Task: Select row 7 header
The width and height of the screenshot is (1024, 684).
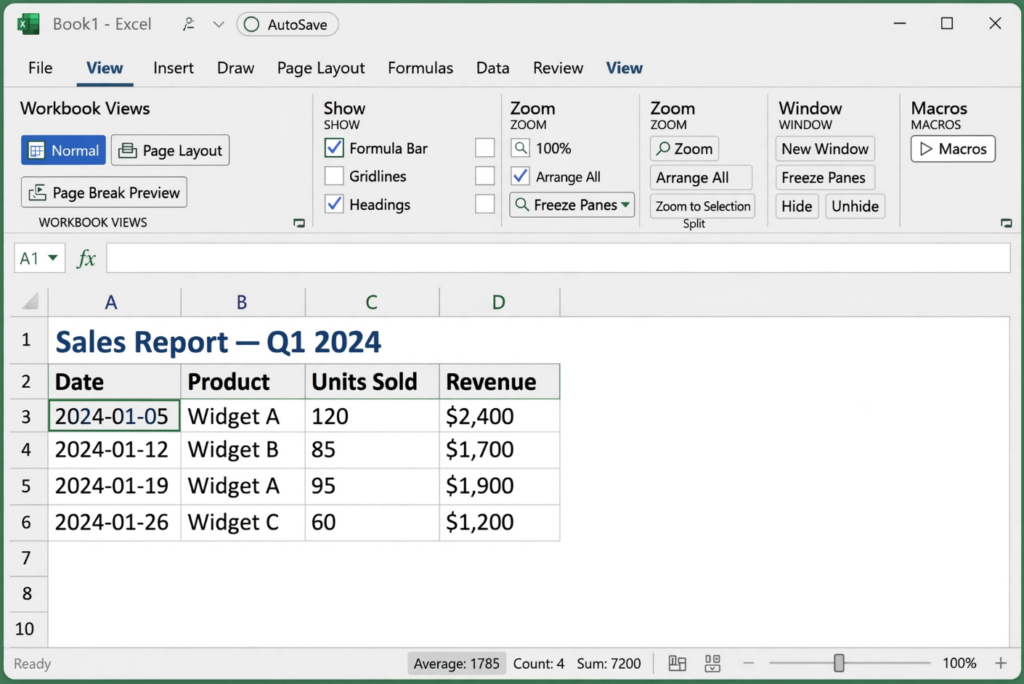Action: click(x=26, y=559)
